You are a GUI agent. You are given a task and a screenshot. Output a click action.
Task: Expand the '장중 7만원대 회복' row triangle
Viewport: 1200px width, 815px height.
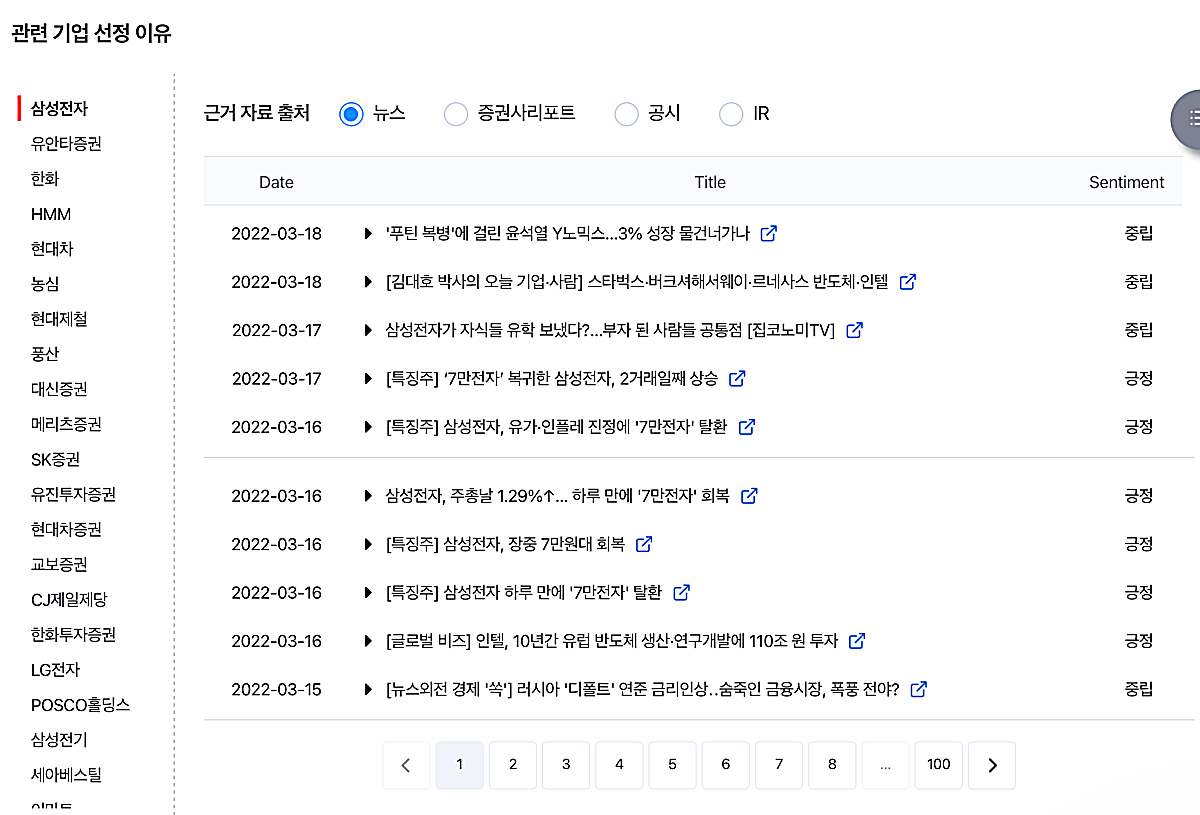click(x=368, y=544)
